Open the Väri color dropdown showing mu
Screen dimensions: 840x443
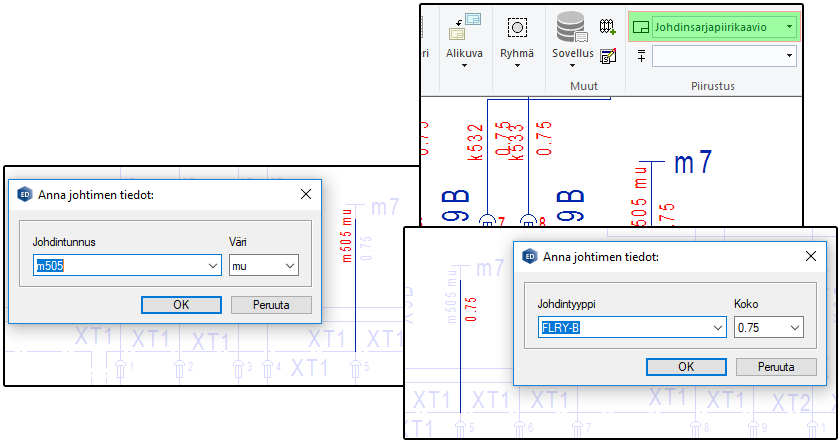[x=289, y=266]
